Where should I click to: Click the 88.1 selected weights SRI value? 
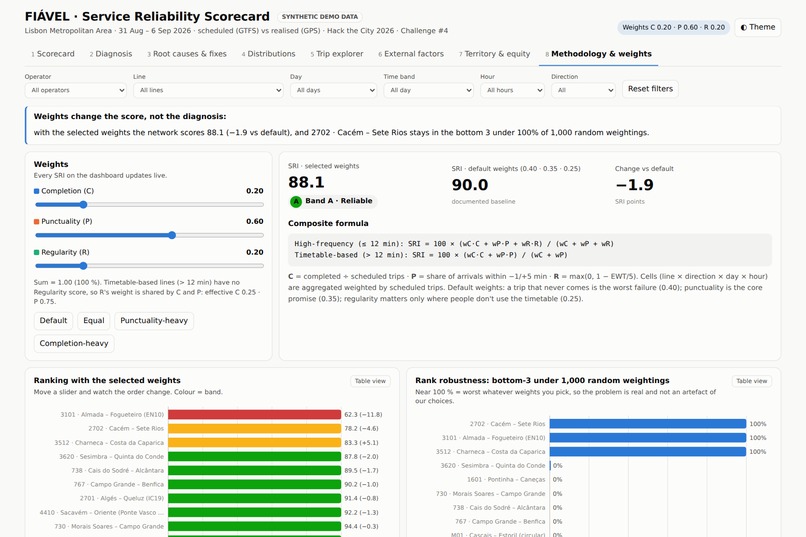[x=306, y=182]
